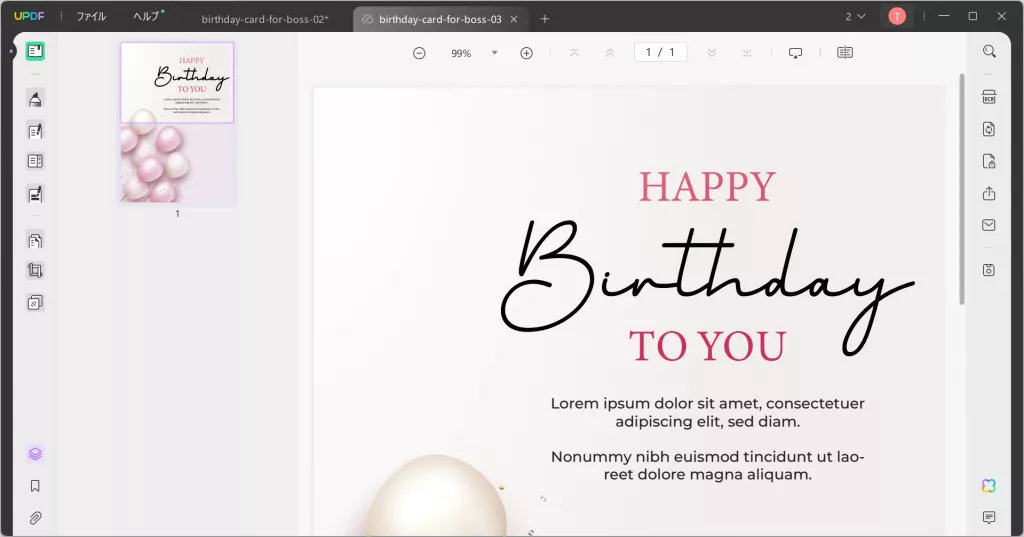The width and height of the screenshot is (1024, 537).
Task: Start slideshow presentation mode
Action: pos(795,53)
